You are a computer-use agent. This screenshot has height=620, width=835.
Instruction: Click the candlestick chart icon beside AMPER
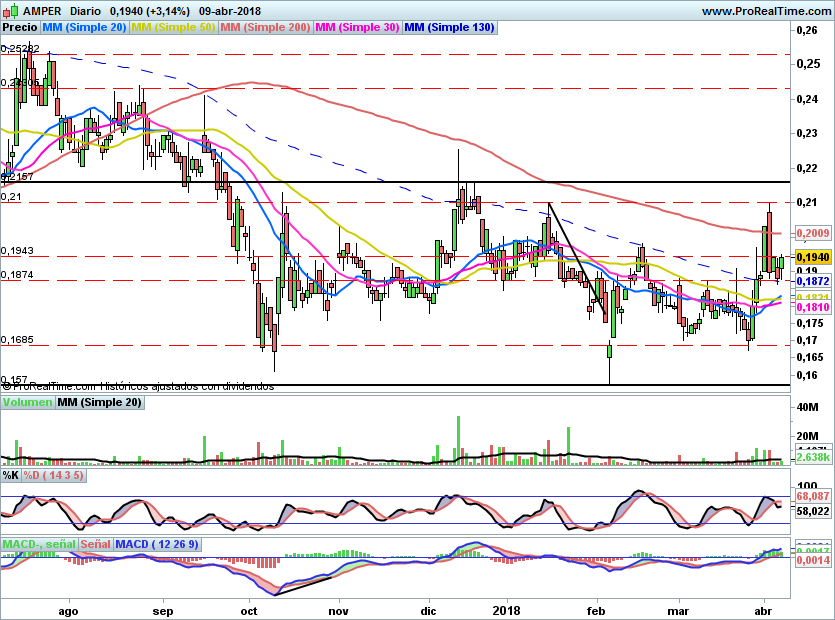coord(10,11)
